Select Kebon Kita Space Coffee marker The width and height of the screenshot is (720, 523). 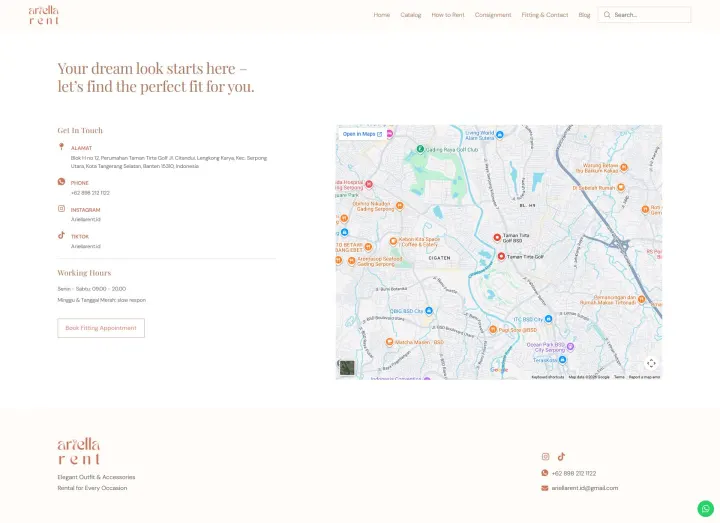tap(393, 241)
